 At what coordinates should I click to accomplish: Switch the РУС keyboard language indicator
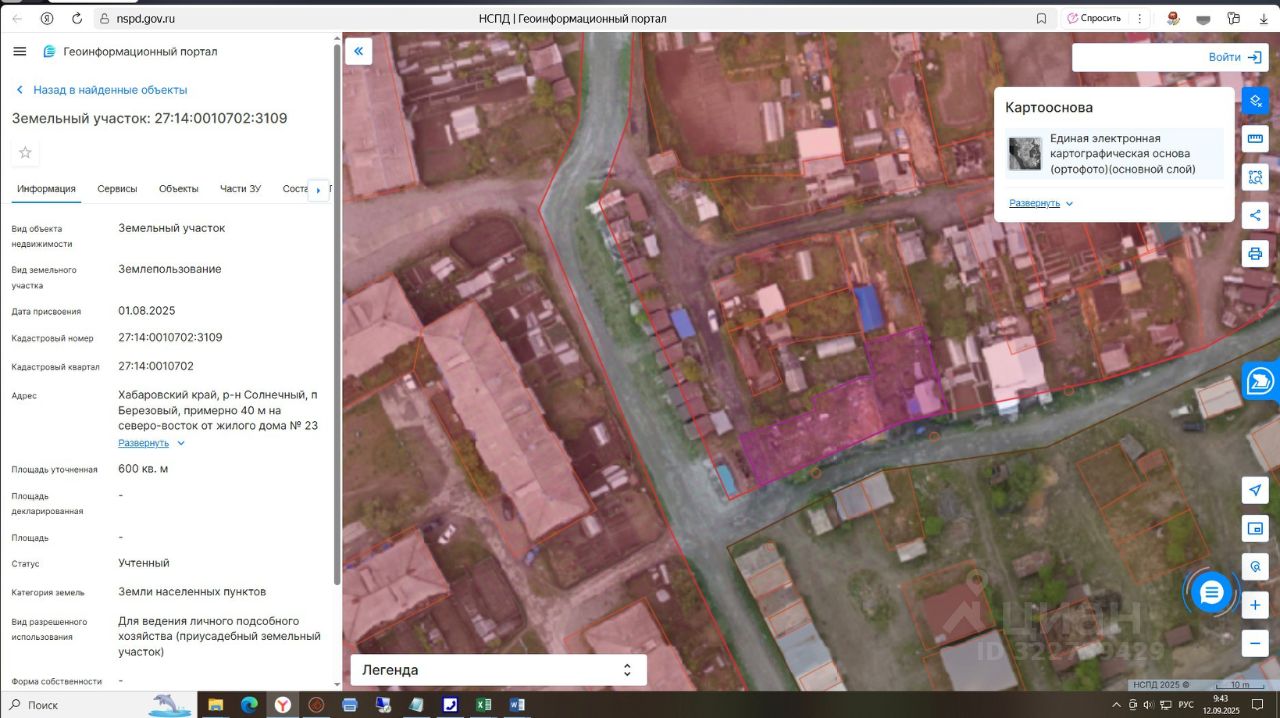pyautogui.click(x=1186, y=705)
